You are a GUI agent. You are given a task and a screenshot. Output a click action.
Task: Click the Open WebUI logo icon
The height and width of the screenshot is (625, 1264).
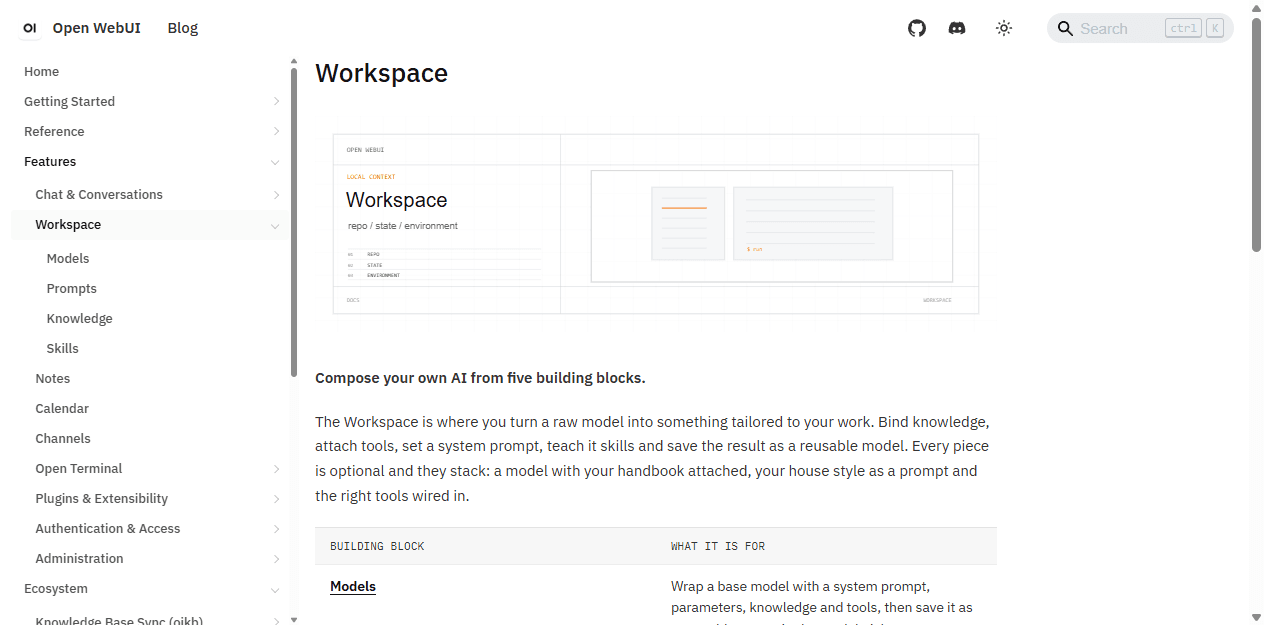[x=30, y=28]
